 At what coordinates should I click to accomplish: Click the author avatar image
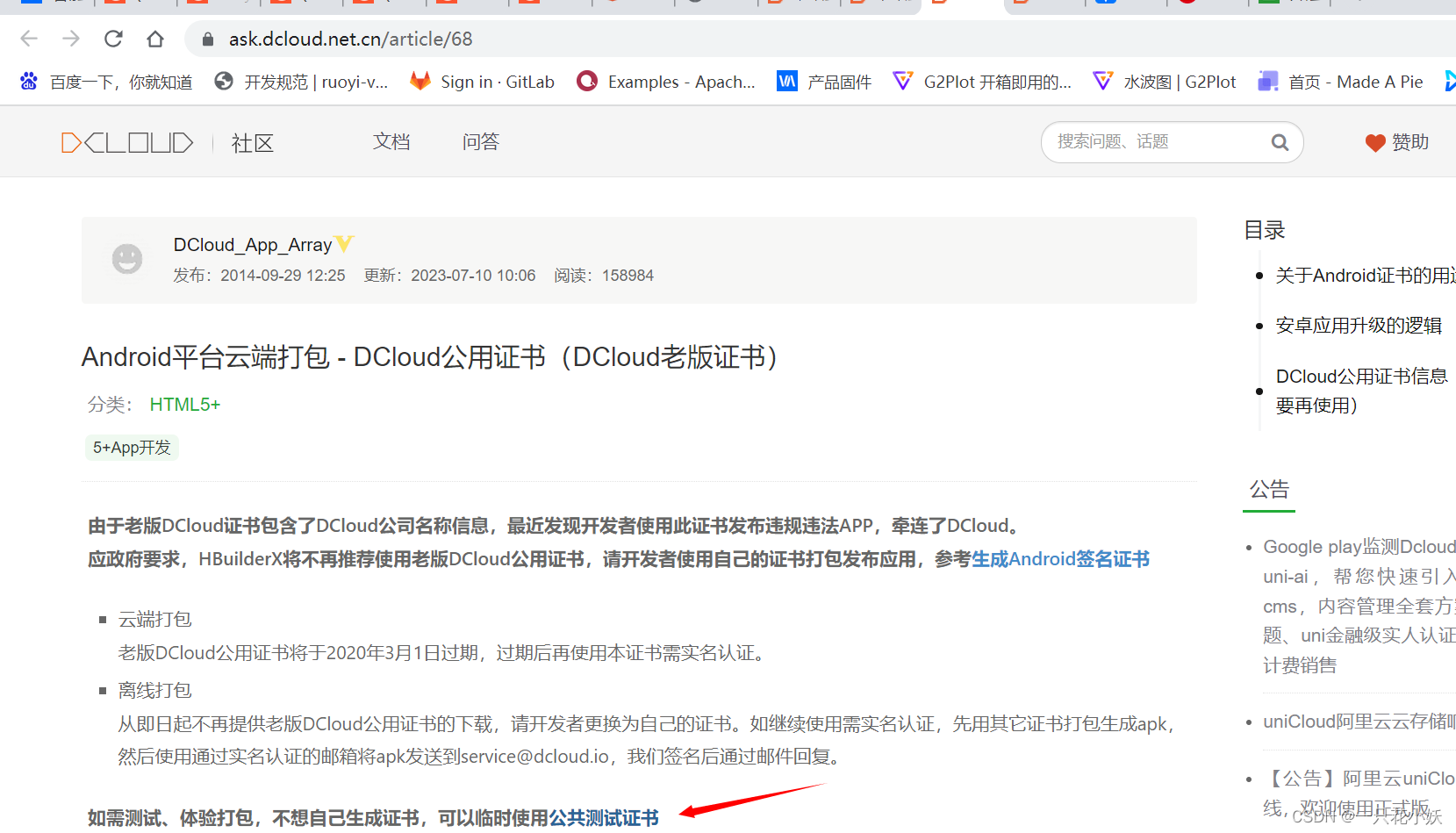(127, 259)
